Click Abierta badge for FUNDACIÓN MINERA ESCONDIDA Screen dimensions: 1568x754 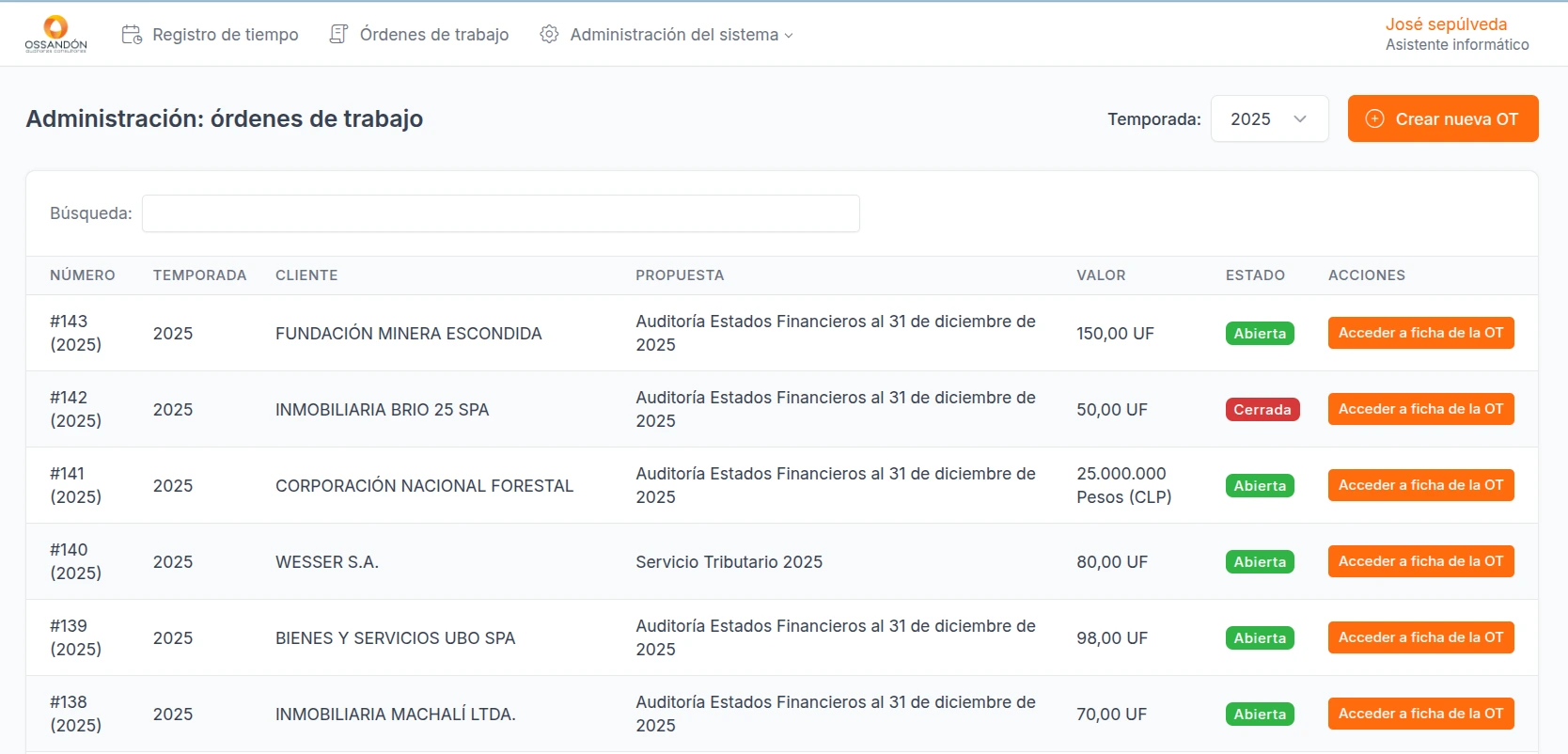[1260, 334]
